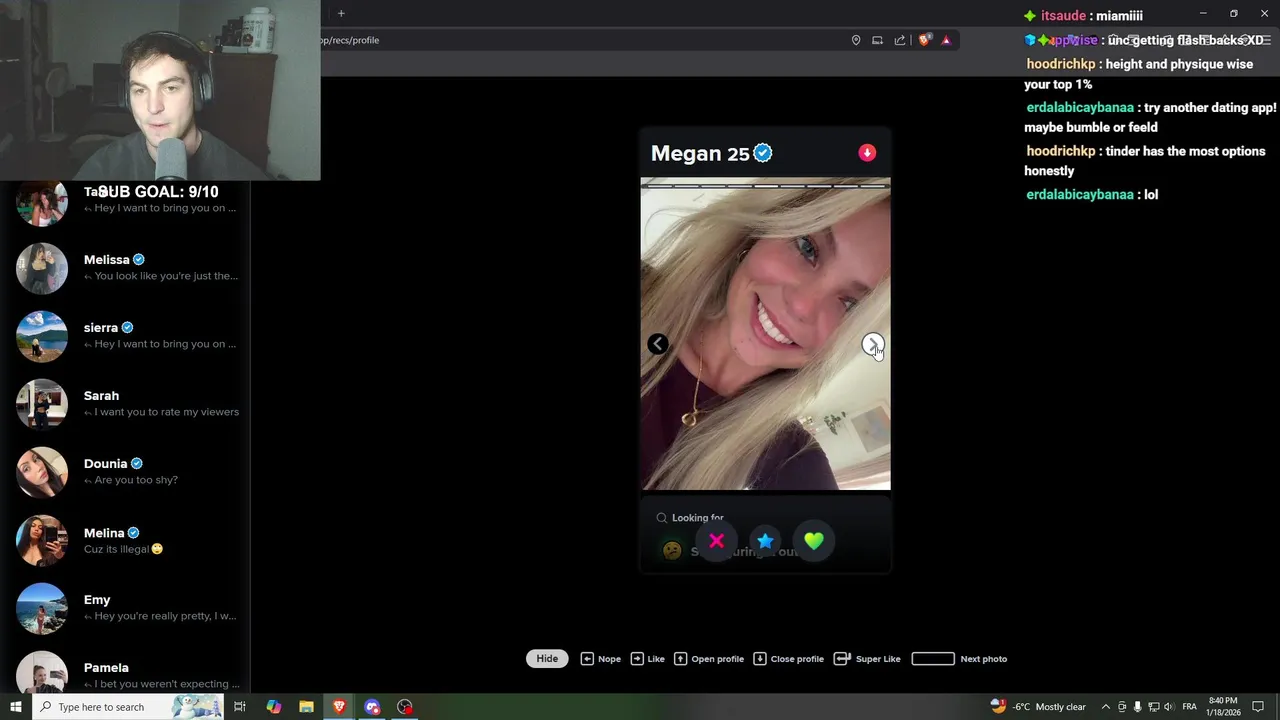This screenshot has height=720, width=1280.
Task: Click the right-arrow Like shortcut key icon
Action: (x=636, y=659)
